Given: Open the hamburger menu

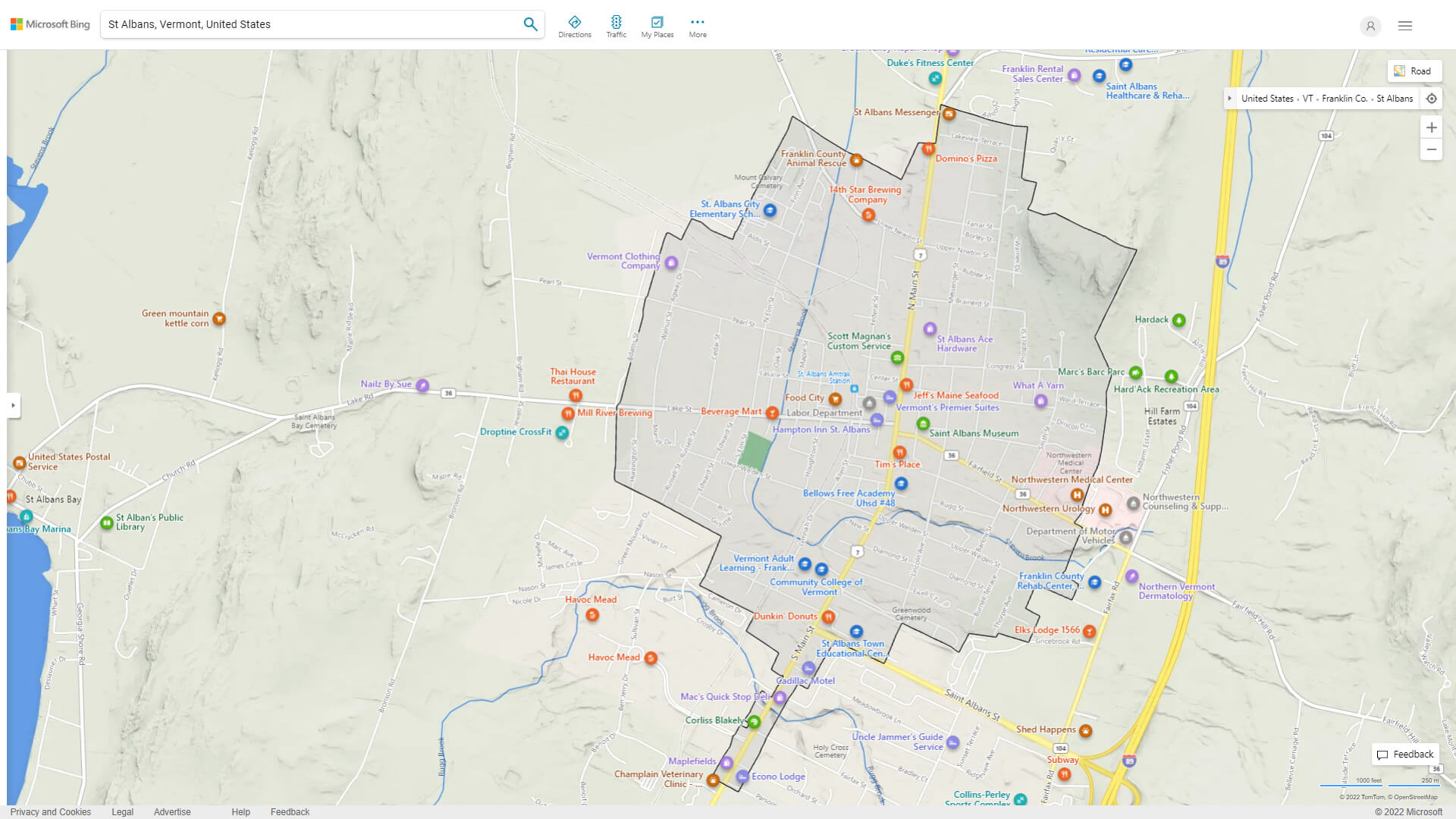Looking at the screenshot, I should 1404,26.
